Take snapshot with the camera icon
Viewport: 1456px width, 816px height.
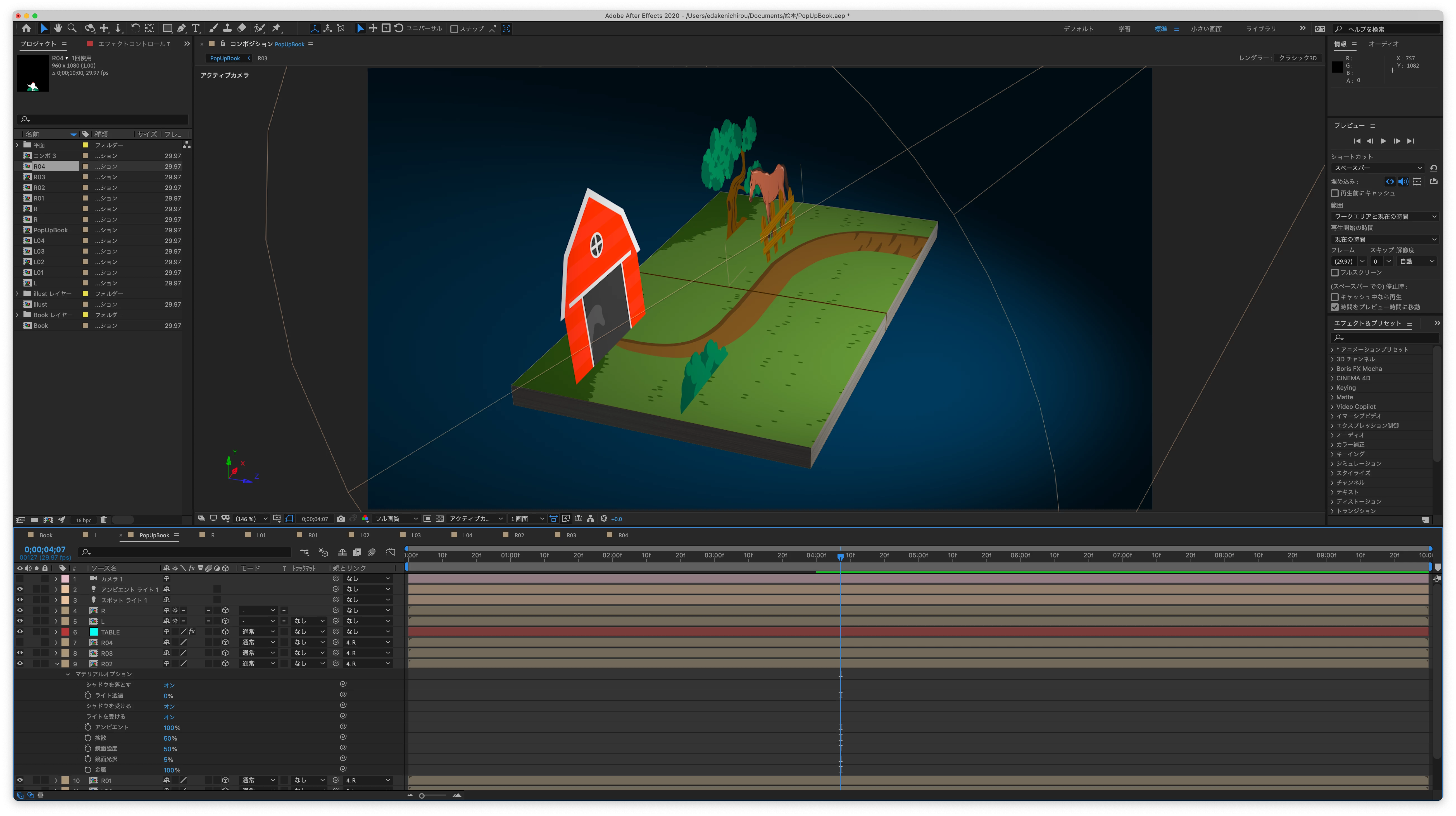click(340, 519)
